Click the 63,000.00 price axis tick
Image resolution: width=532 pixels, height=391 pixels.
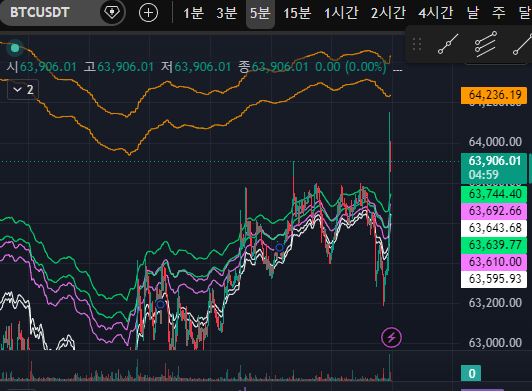[x=495, y=343]
